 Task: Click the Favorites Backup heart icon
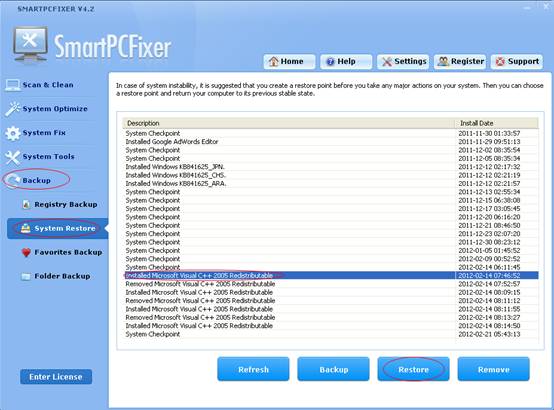(26, 252)
